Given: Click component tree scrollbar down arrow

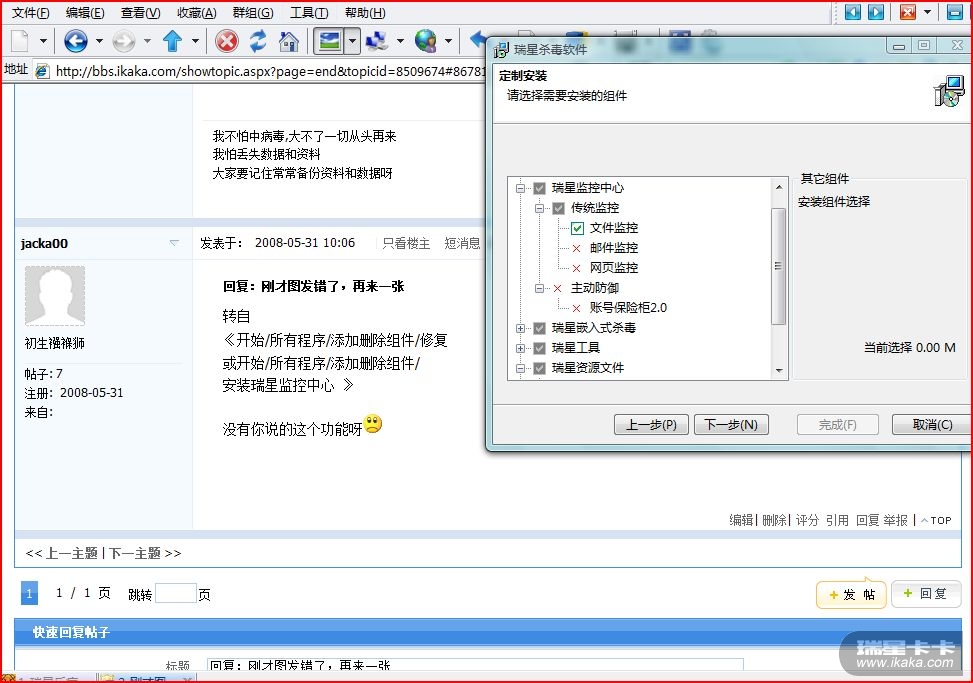Looking at the screenshot, I should 779,371.
